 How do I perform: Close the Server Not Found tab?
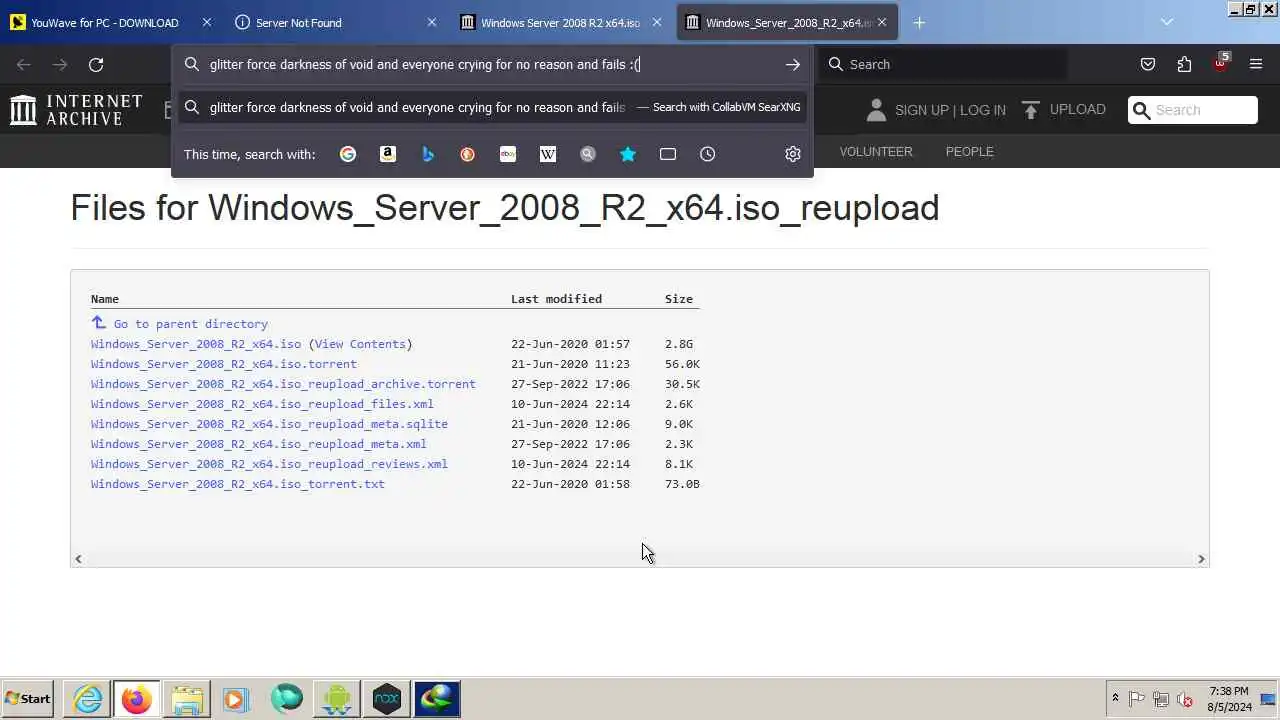[432, 22]
